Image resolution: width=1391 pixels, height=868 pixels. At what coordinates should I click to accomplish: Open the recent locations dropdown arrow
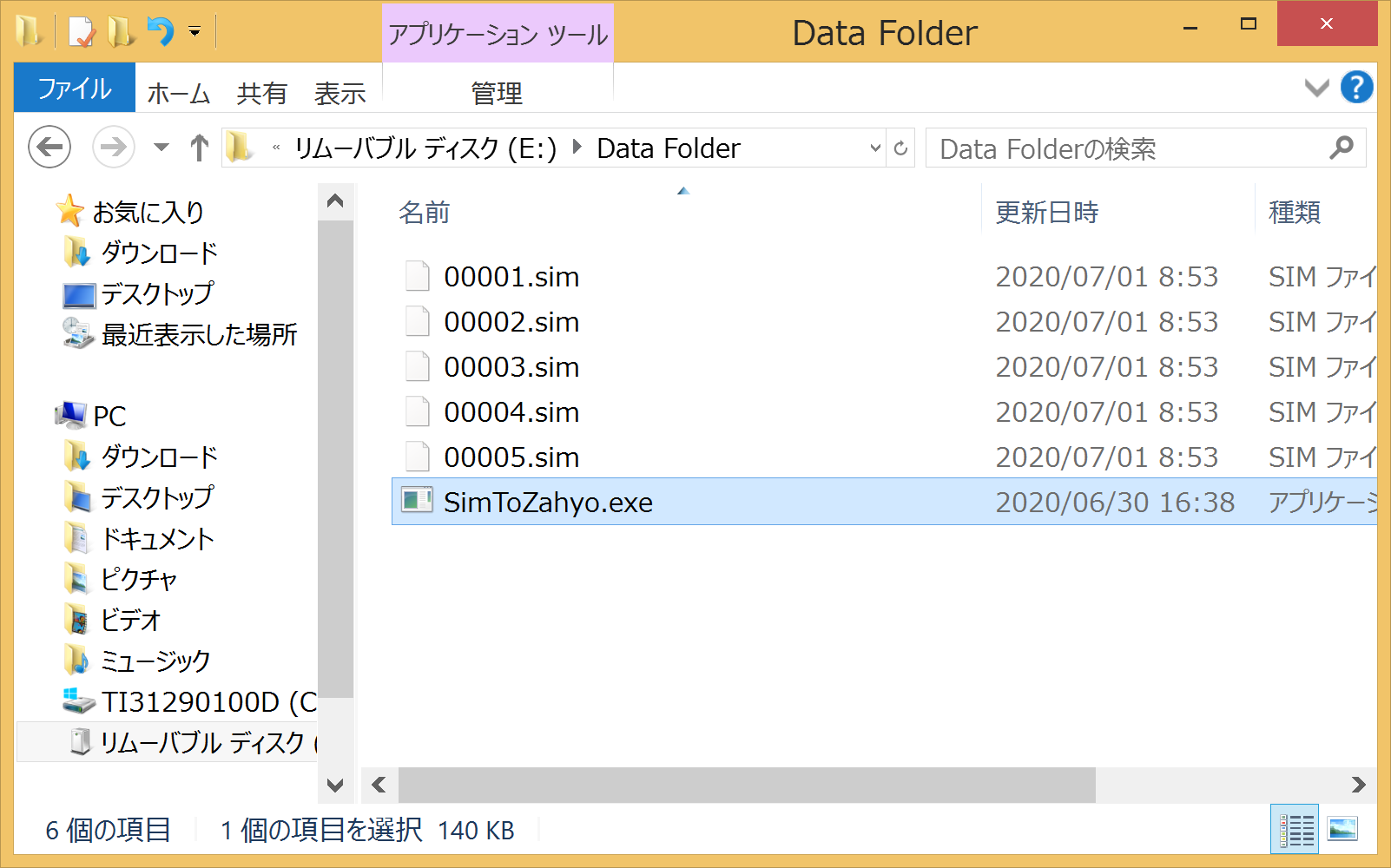point(162,148)
